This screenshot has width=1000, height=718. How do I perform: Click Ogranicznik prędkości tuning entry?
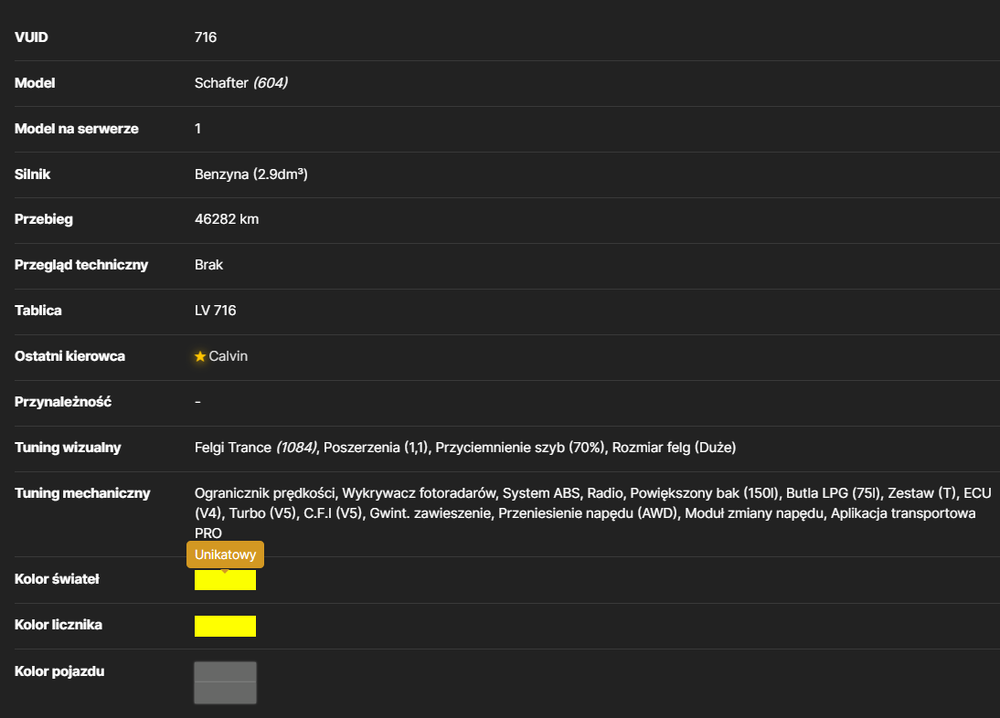(x=265, y=494)
